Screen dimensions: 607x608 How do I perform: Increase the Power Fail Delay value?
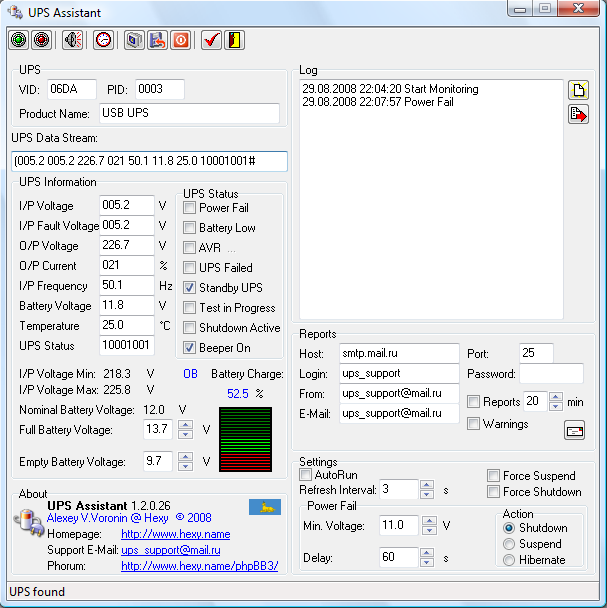pyautogui.click(x=427, y=553)
